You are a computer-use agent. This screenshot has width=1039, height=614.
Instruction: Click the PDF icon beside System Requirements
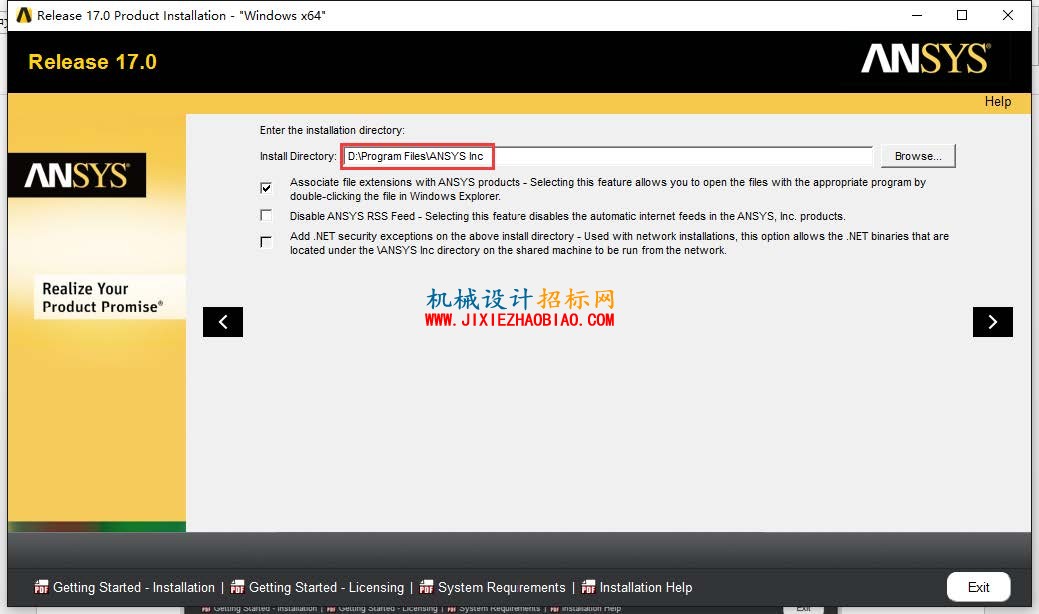coord(426,588)
